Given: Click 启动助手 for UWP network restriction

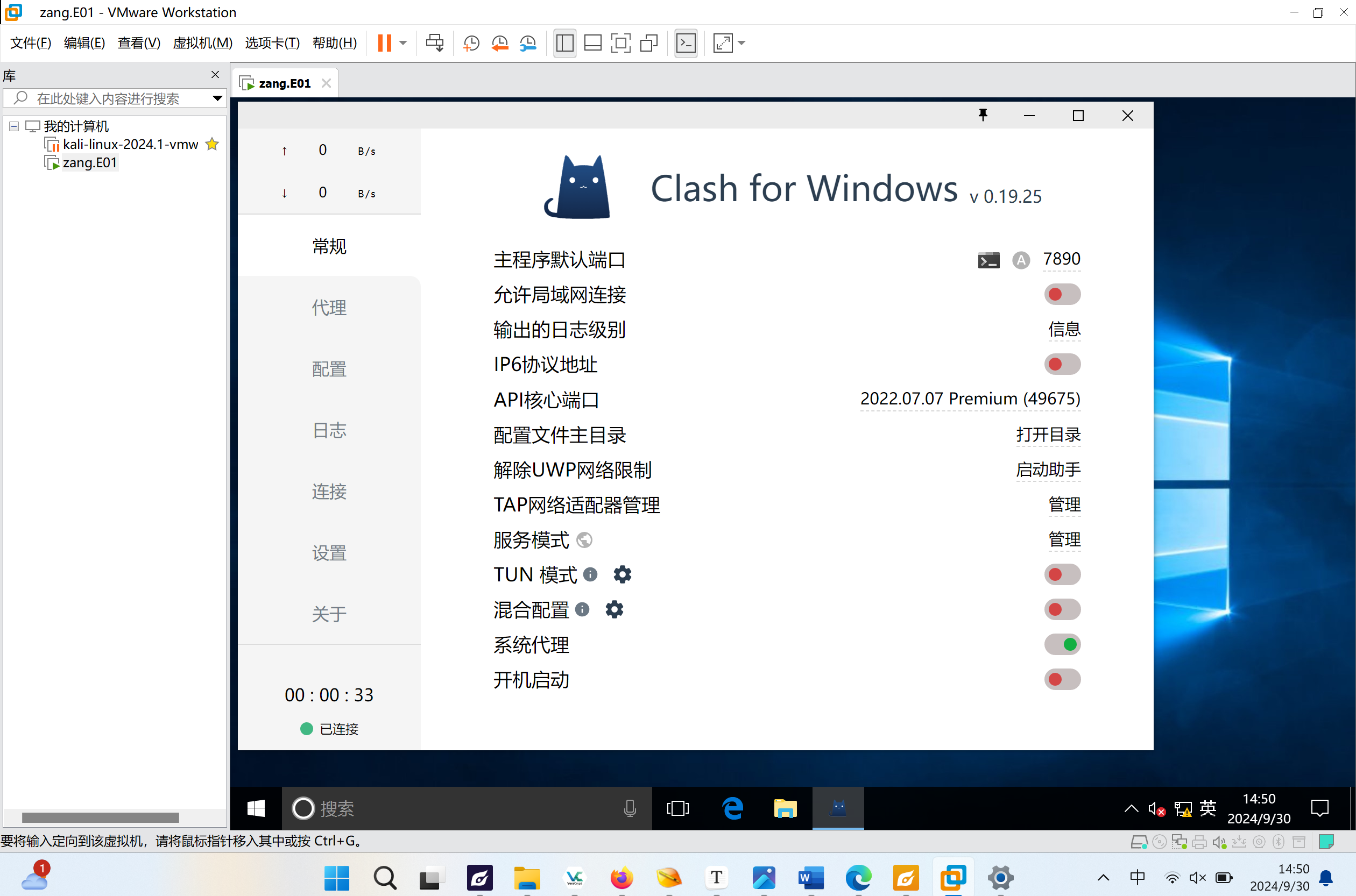Looking at the screenshot, I should click(x=1048, y=470).
